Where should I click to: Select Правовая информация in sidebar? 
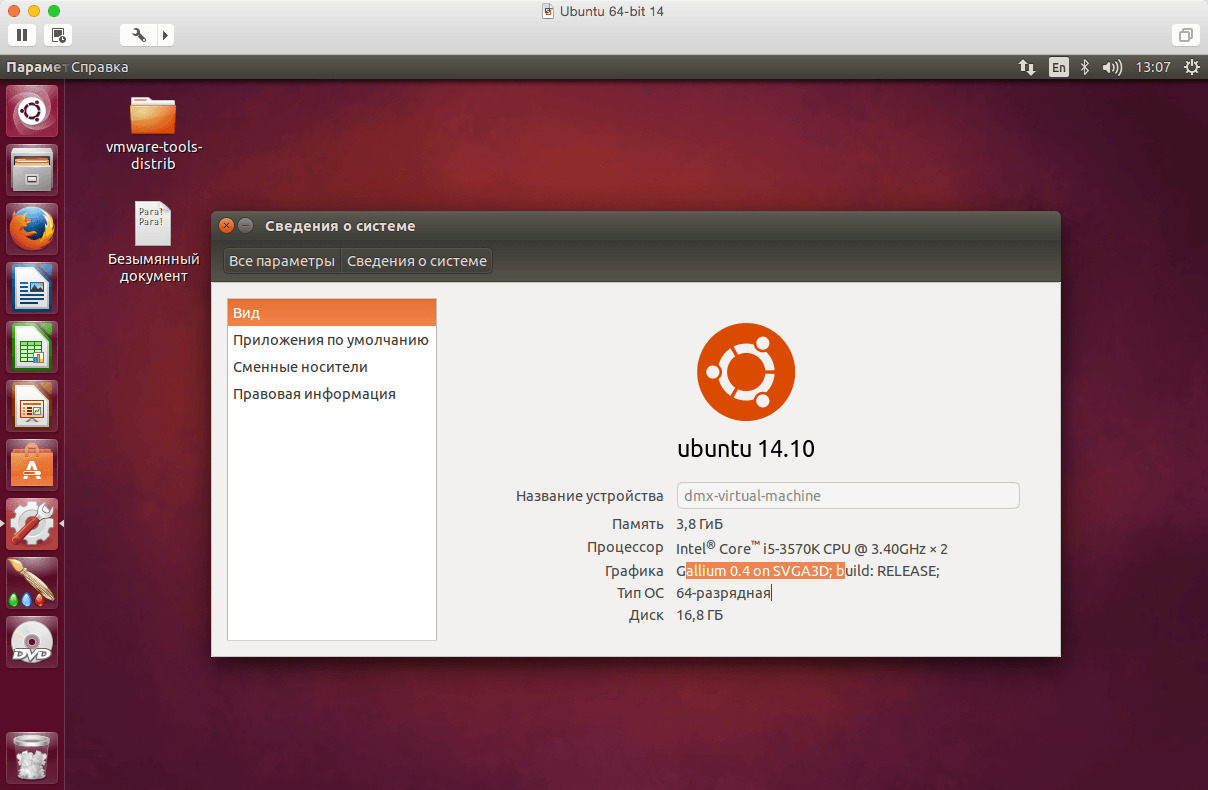coord(332,393)
